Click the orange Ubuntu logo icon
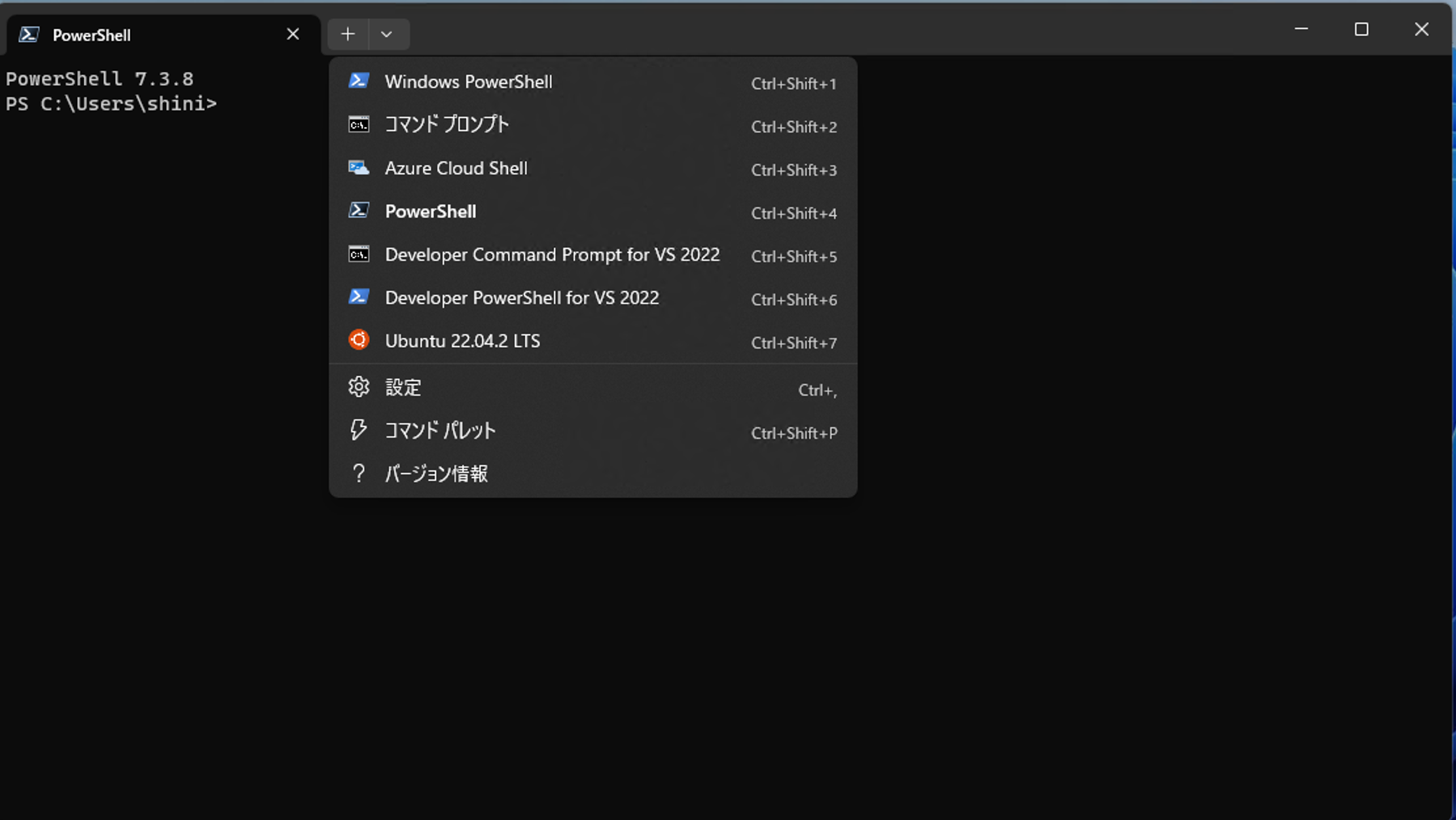This screenshot has height=820, width=1456. pyautogui.click(x=359, y=340)
